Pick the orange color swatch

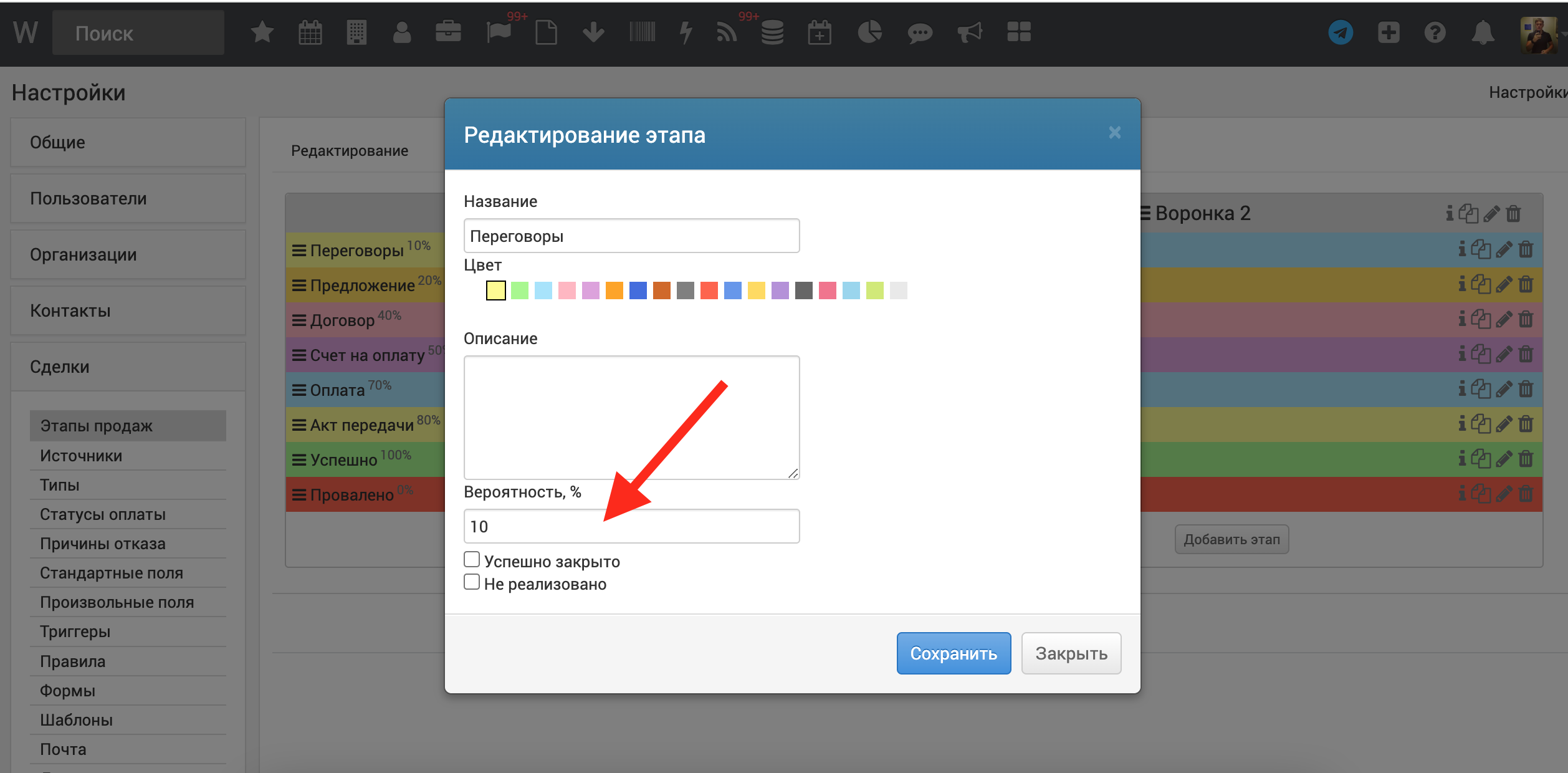point(614,290)
